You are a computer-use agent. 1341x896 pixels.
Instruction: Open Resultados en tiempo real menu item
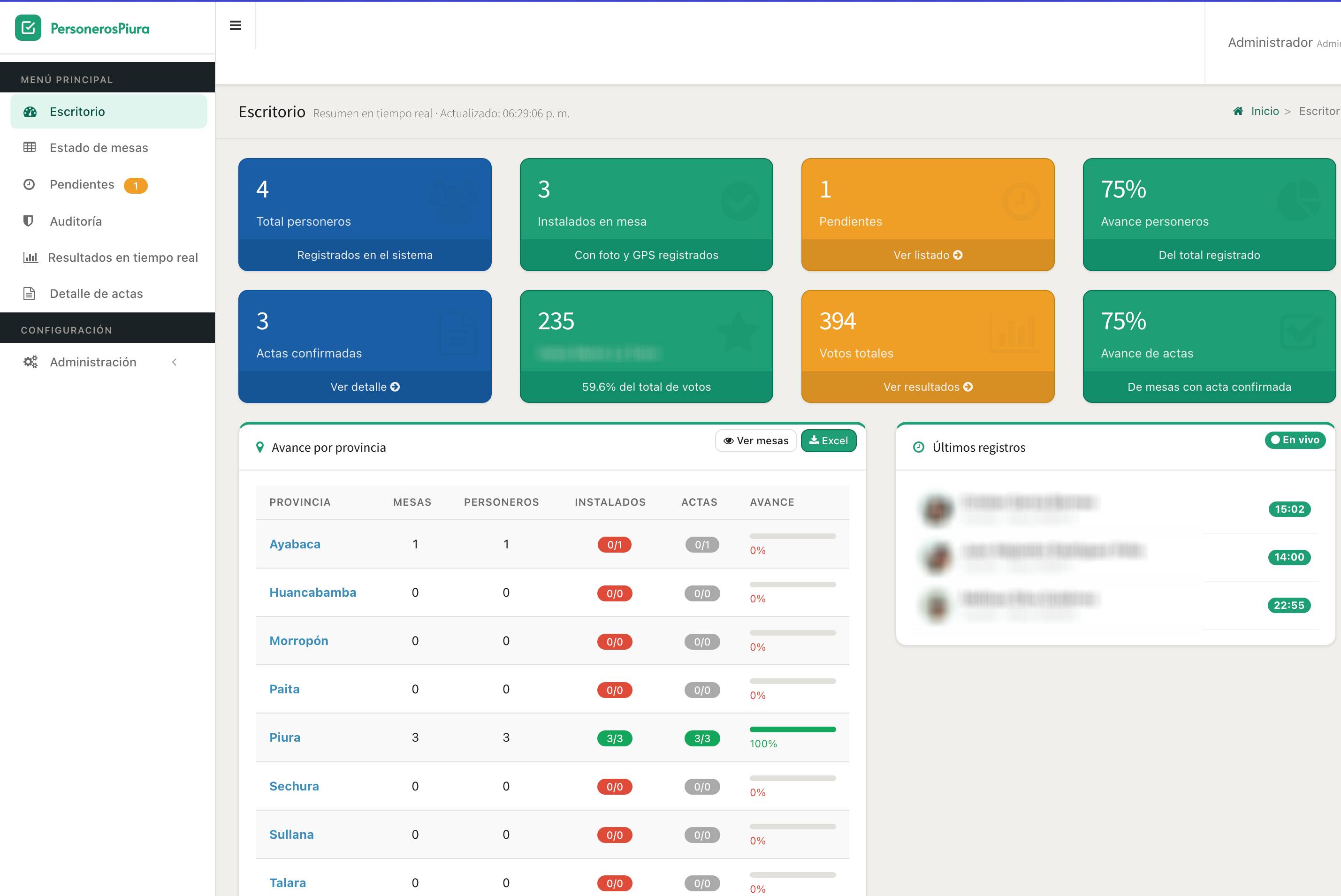[108, 257]
